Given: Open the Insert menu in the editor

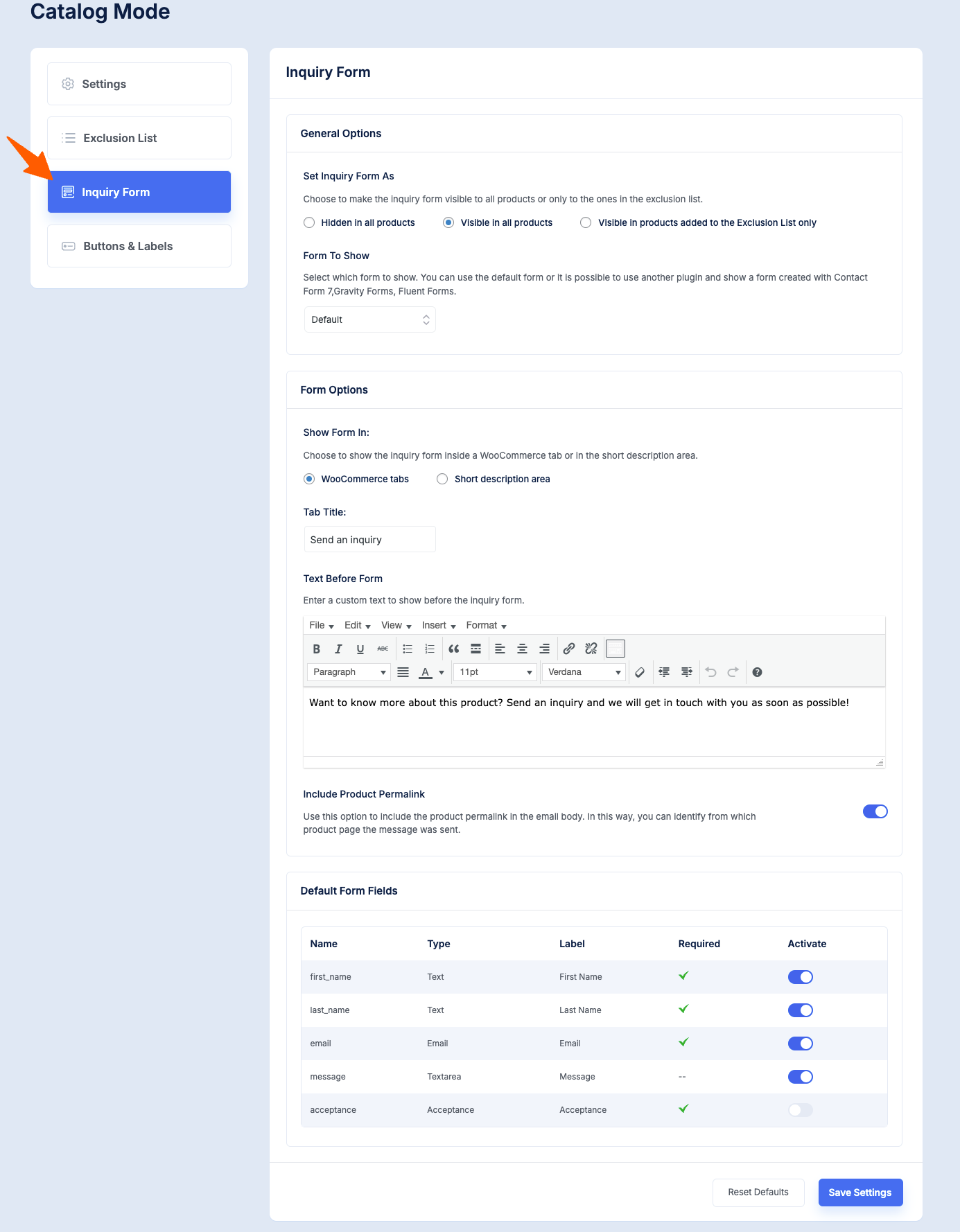Looking at the screenshot, I should [439, 625].
